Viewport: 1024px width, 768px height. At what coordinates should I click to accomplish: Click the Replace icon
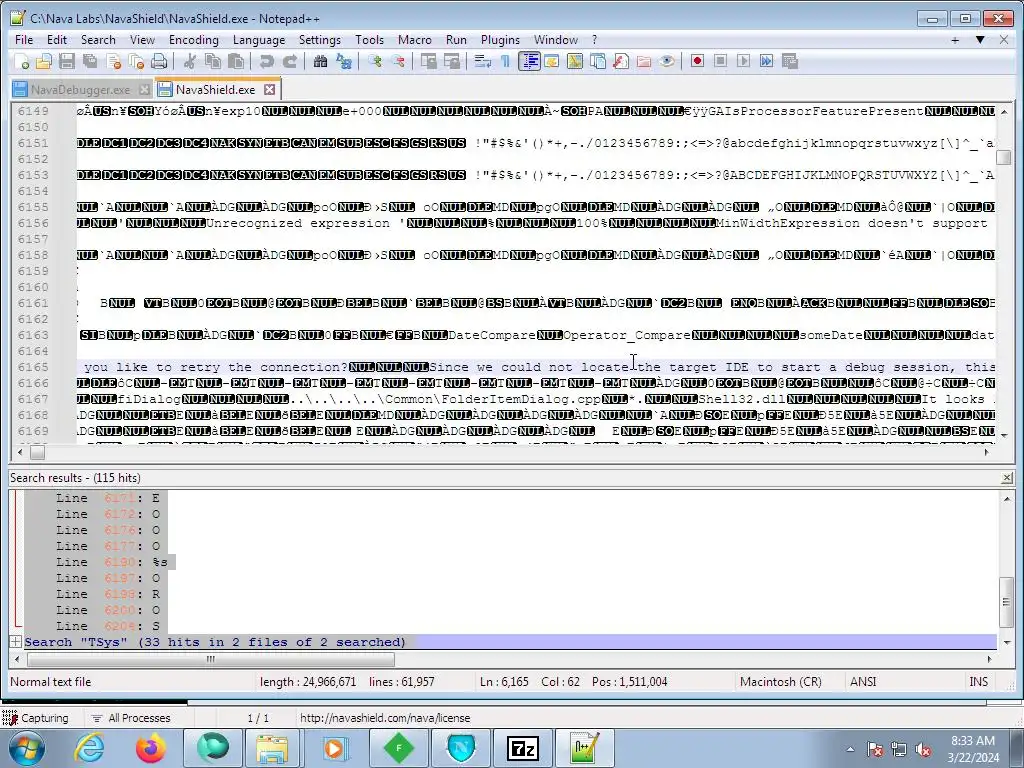(x=344, y=61)
